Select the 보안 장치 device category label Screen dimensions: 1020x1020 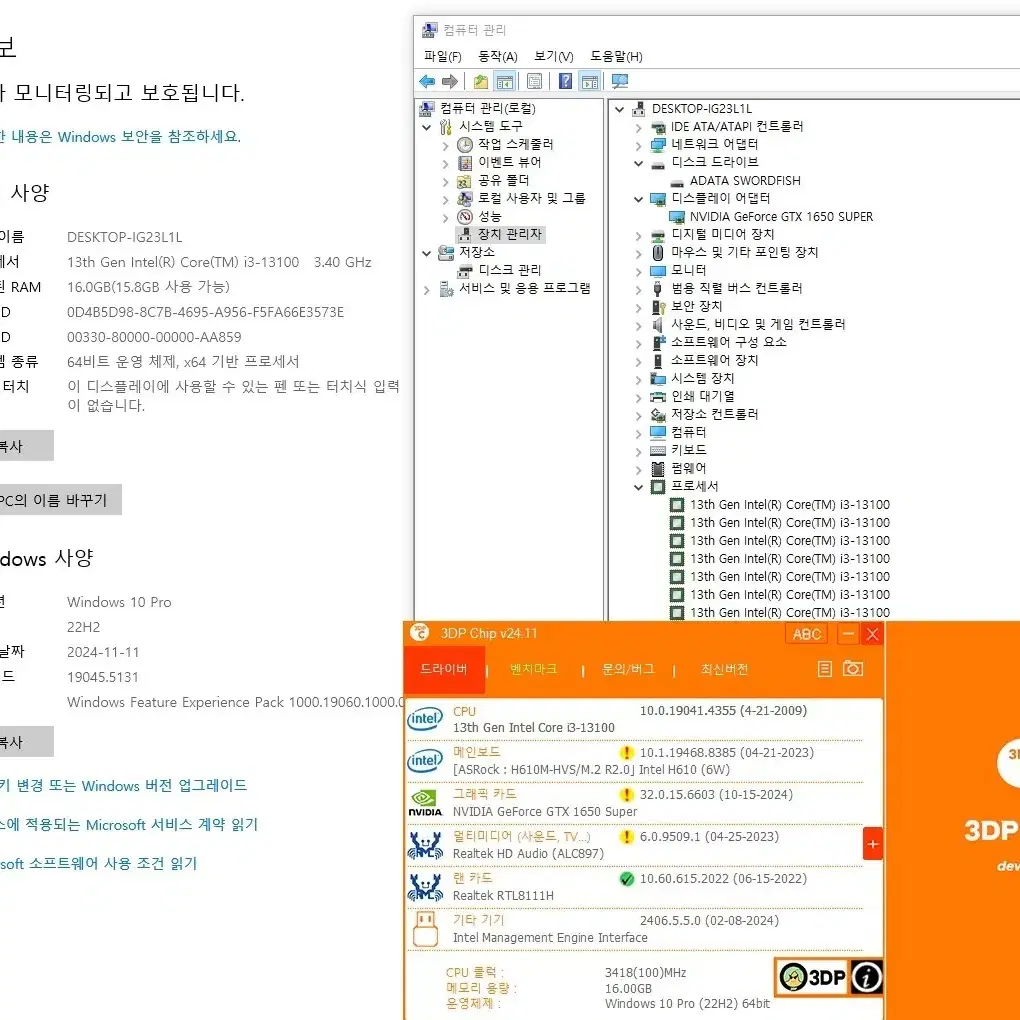pyautogui.click(x=697, y=306)
